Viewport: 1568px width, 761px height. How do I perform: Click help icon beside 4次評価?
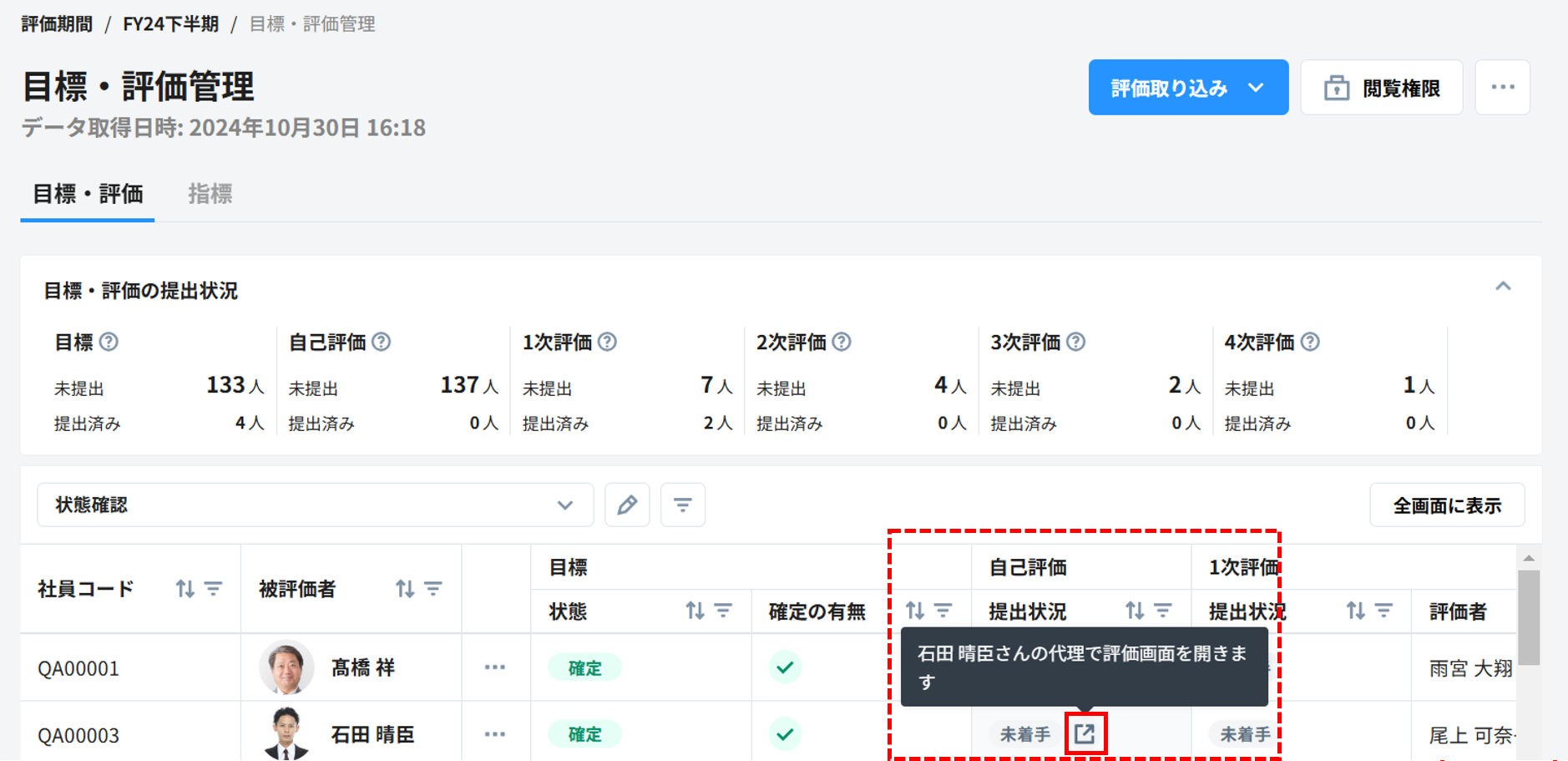pos(1310,342)
